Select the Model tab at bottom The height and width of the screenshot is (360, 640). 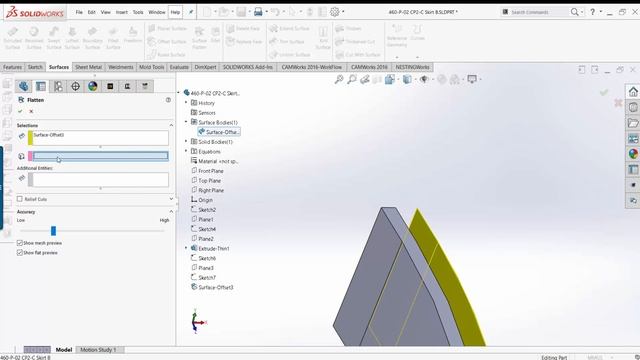64,350
